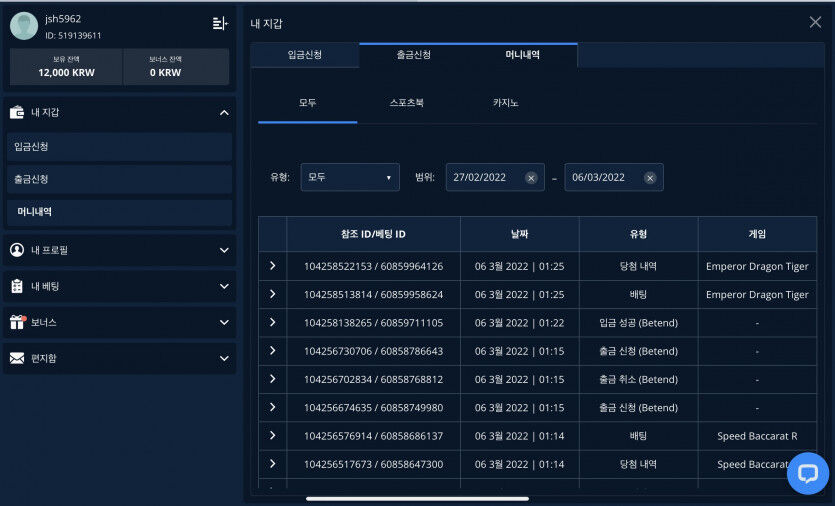Open the 유형 dropdown set to 모두
Image resolution: width=835 pixels, height=506 pixels.
[x=350, y=177]
